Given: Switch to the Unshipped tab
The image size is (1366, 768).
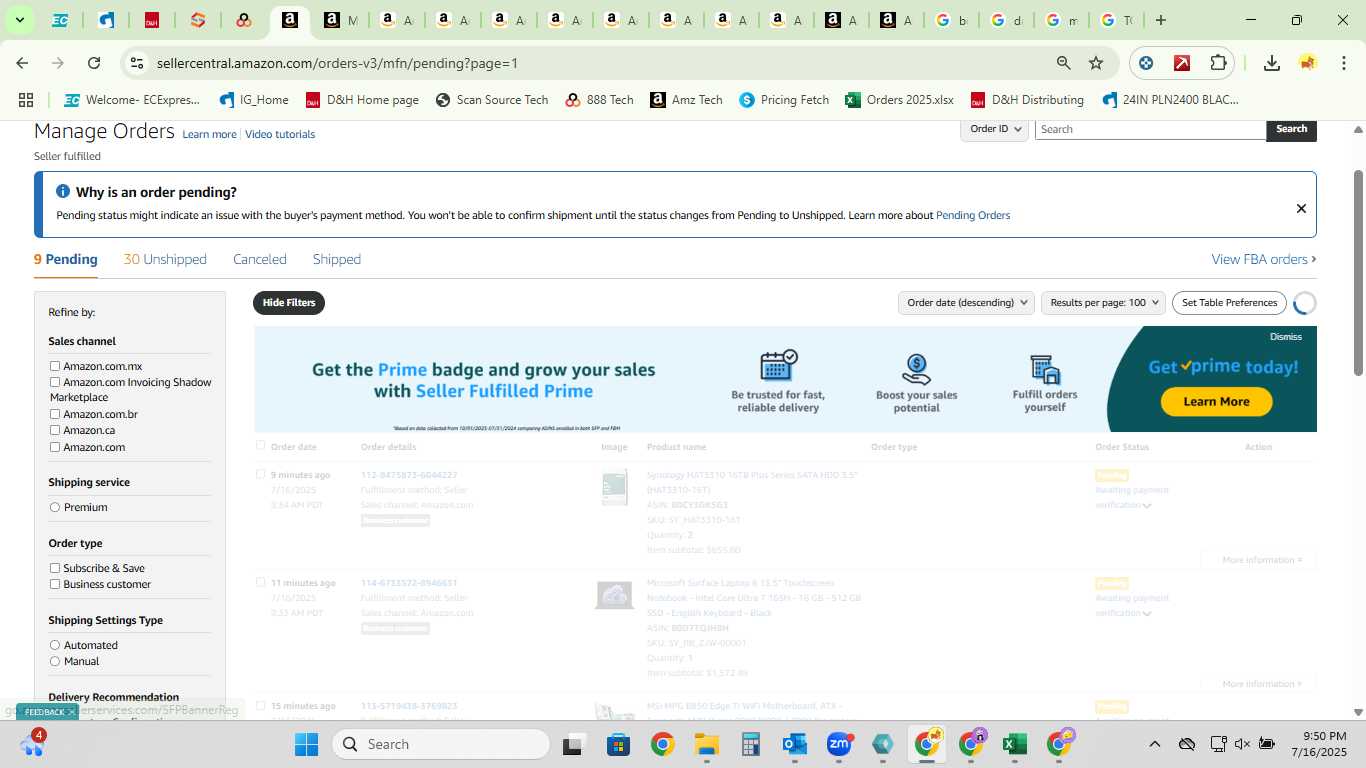Looking at the screenshot, I should point(165,259).
